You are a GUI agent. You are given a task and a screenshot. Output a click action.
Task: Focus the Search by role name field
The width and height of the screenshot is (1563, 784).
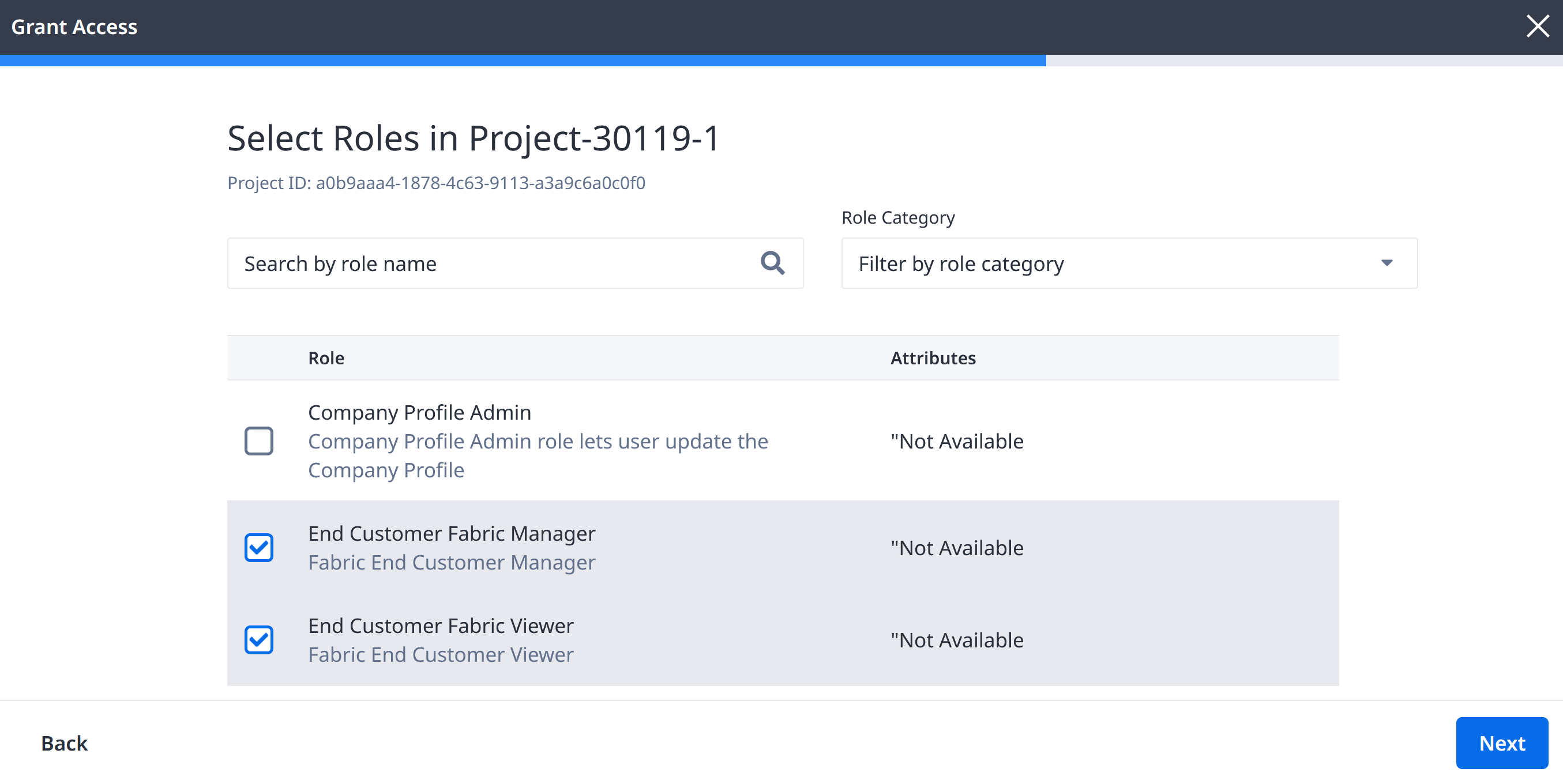(515, 263)
